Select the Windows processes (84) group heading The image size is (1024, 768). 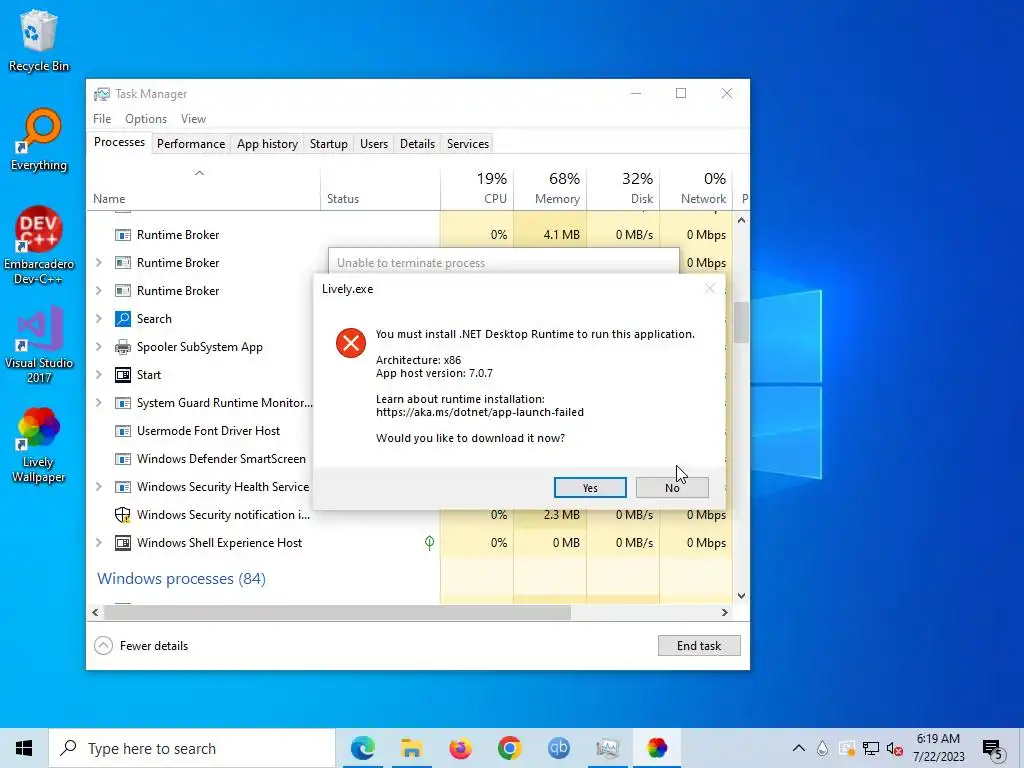pyautogui.click(x=181, y=579)
